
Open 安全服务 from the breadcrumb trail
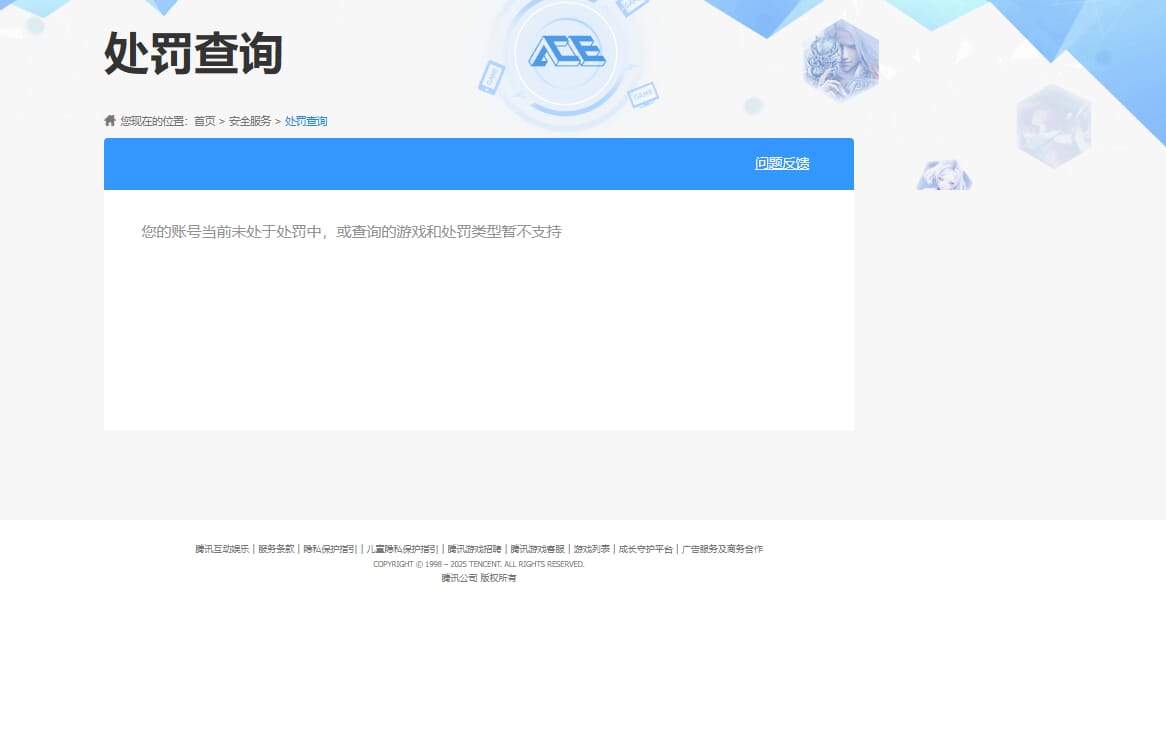click(x=249, y=120)
